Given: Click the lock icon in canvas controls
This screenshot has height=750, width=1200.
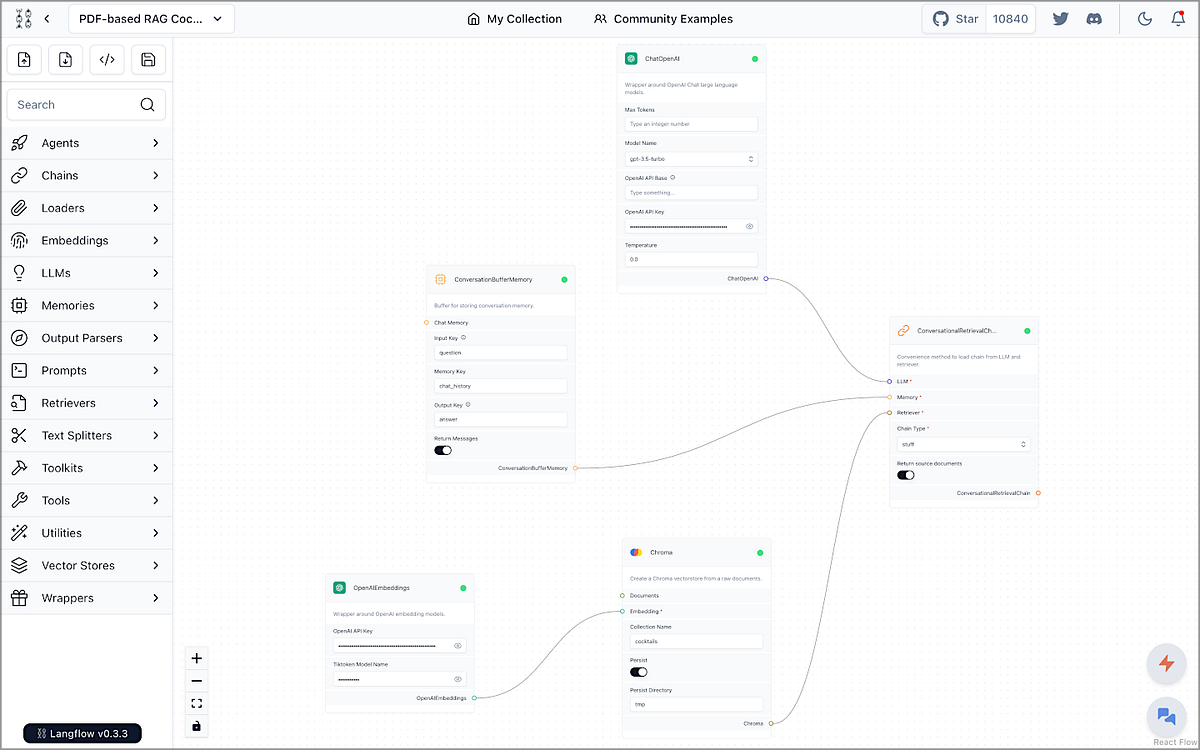Looking at the screenshot, I should pos(196,726).
